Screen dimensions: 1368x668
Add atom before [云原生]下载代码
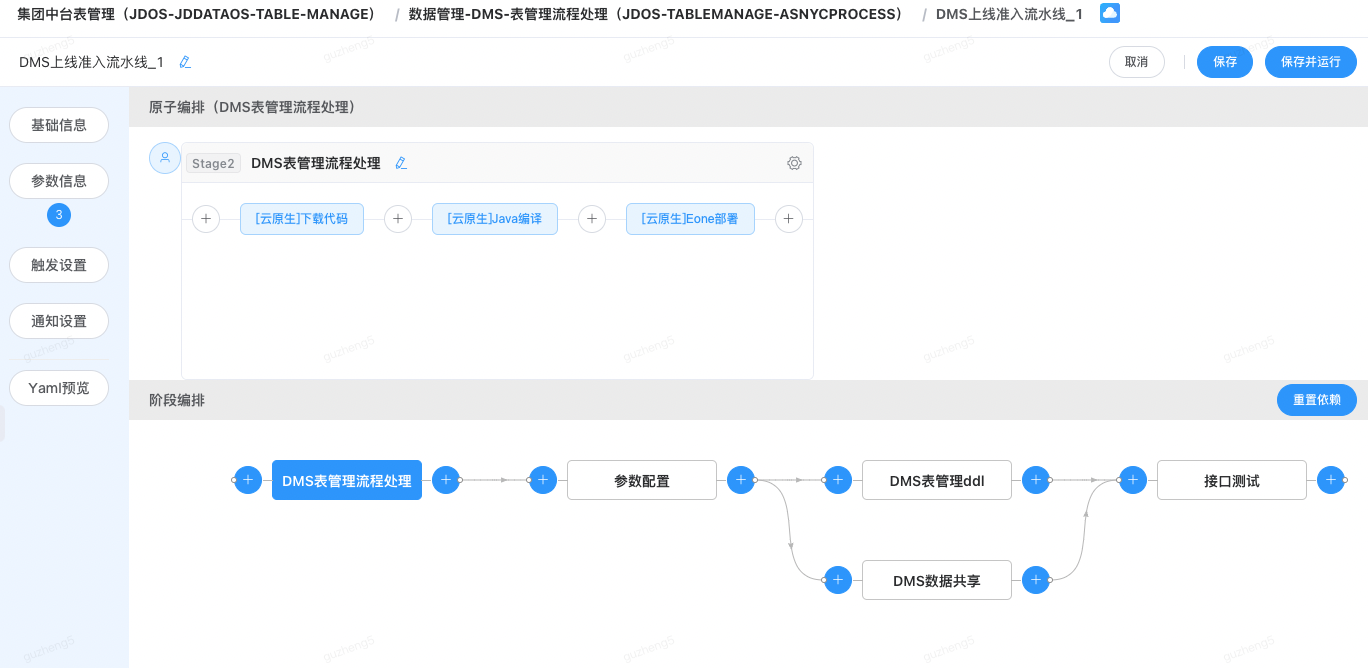(206, 219)
